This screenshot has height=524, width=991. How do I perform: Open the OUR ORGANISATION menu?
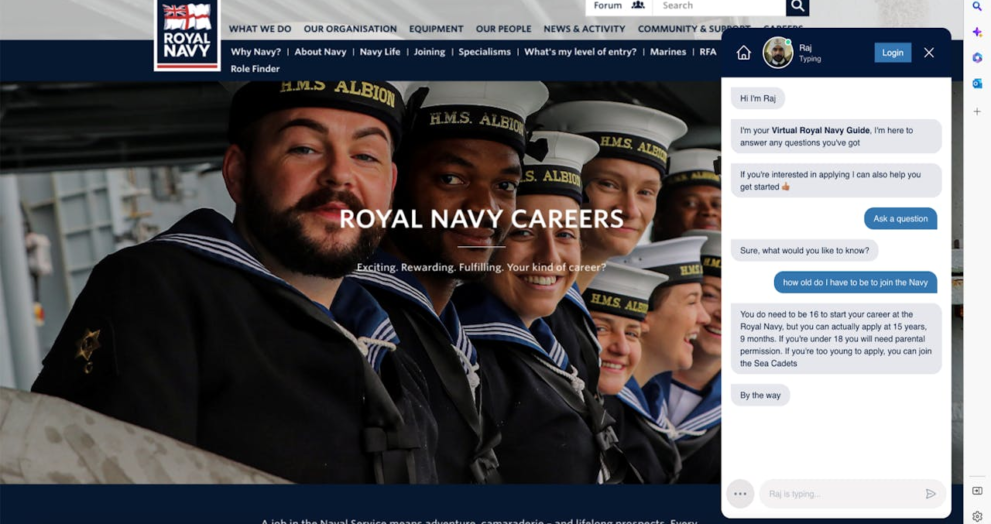tap(350, 29)
